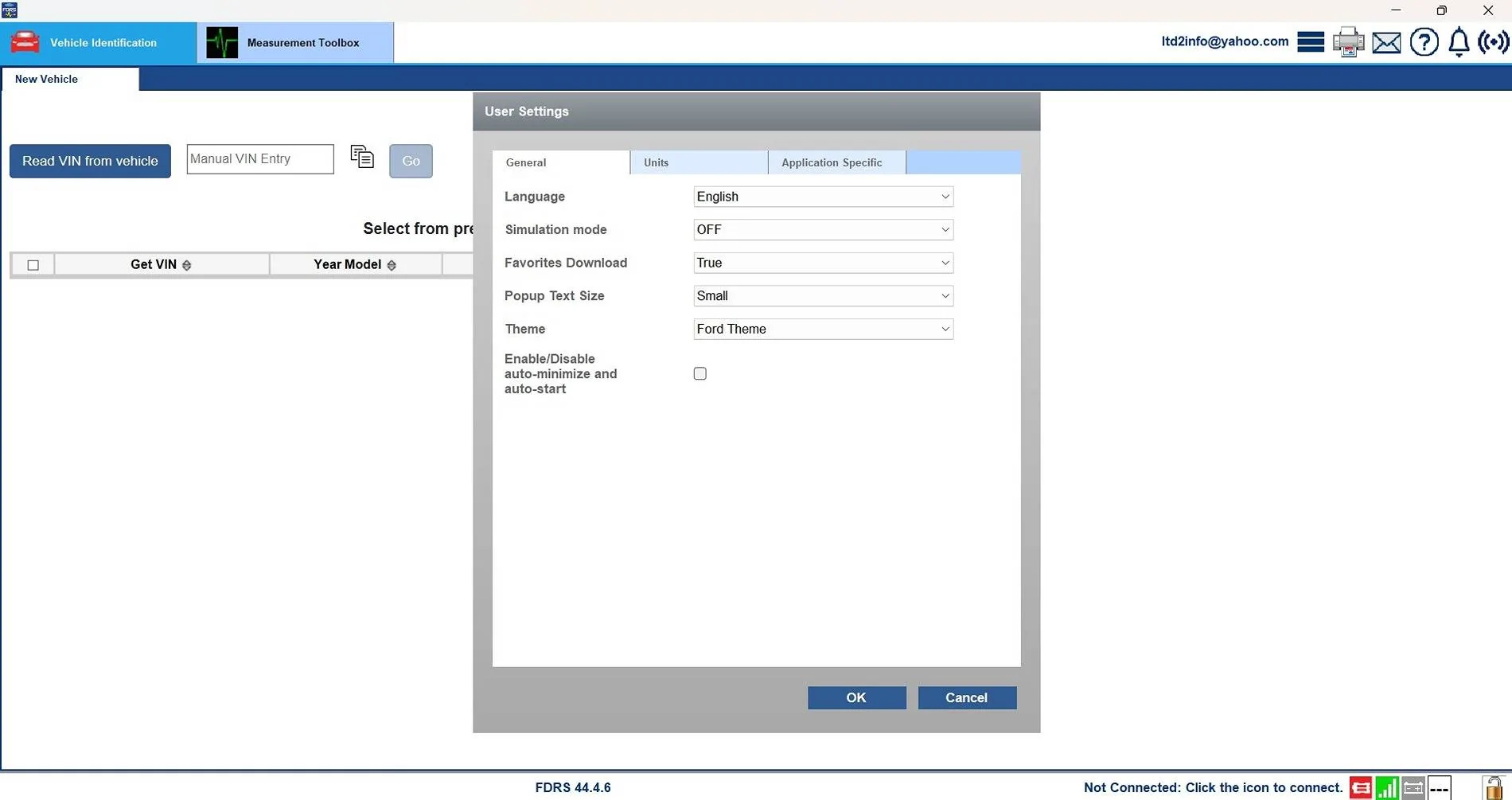Toggle auto-minimize and auto-start checkbox
Image resolution: width=1512 pixels, height=800 pixels.
pyautogui.click(x=699, y=373)
